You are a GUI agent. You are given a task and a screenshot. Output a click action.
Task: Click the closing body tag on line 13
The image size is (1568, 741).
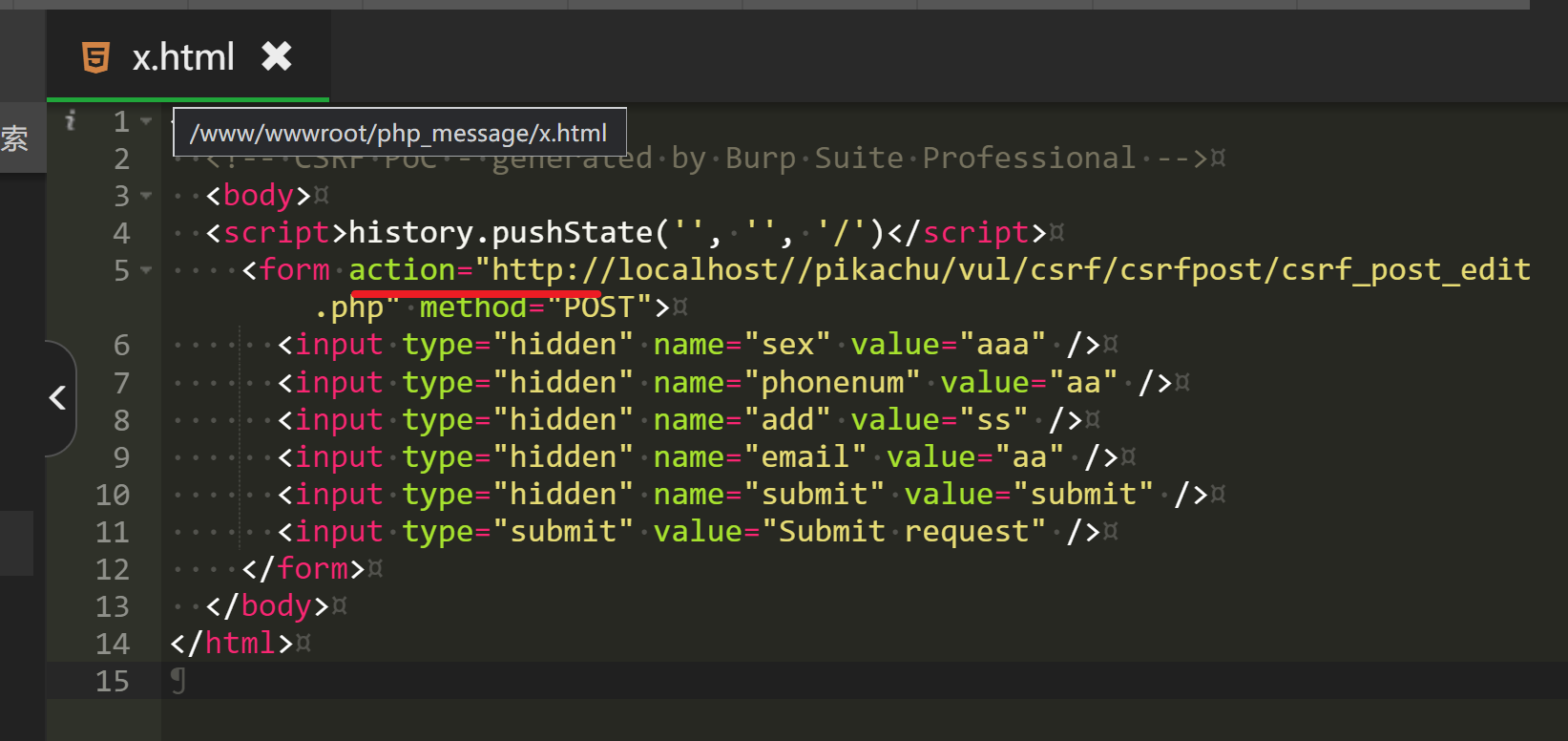267,606
